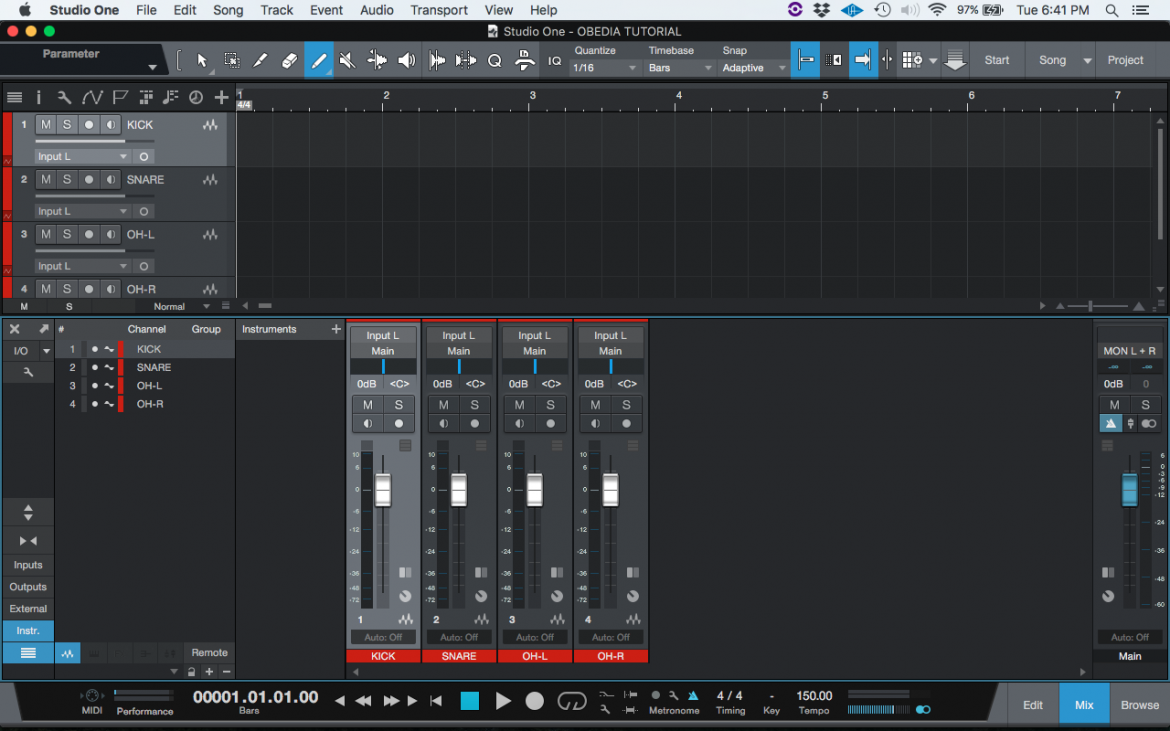Show the Instr. panel in the console
This screenshot has width=1170, height=731.
coord(27,631)
